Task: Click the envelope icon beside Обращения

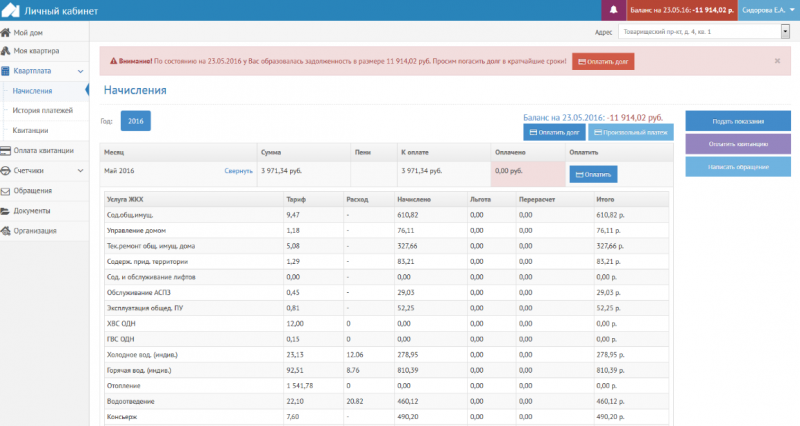Action: (7, 191)
